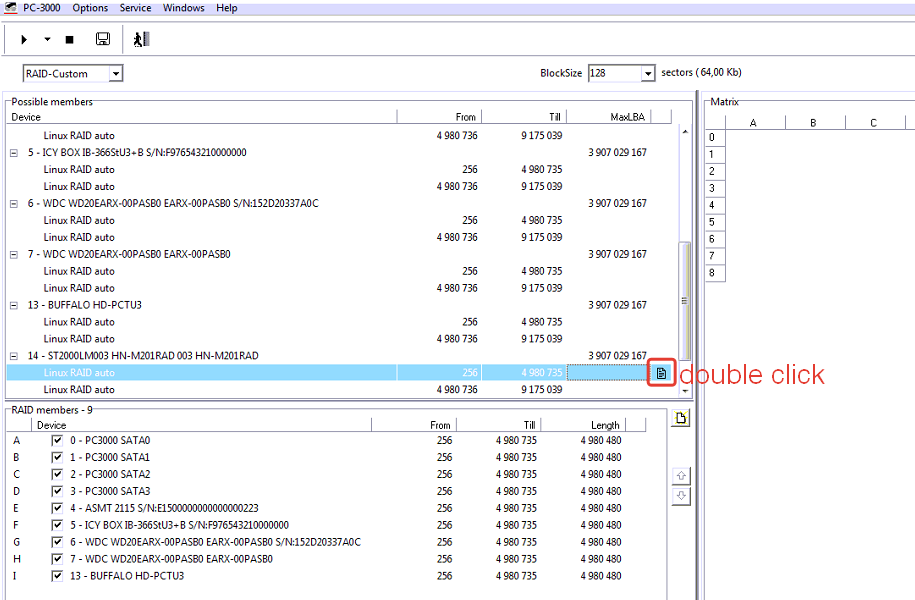Click the From column header in RAID members
This screenshot has height=600, width=915.
coord(414,425)
